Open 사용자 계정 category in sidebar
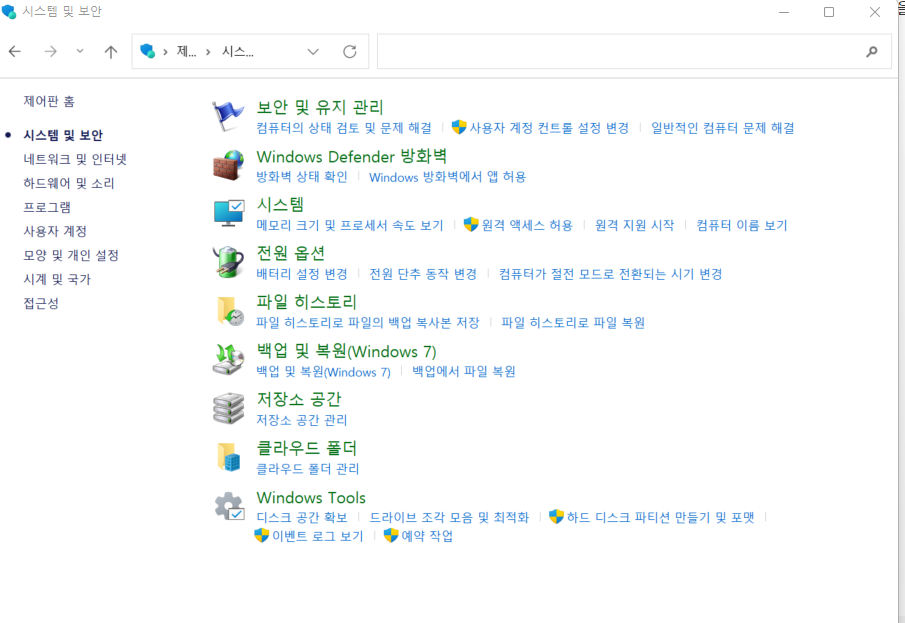Screen dimensions: 905x623 pos(55,232)
